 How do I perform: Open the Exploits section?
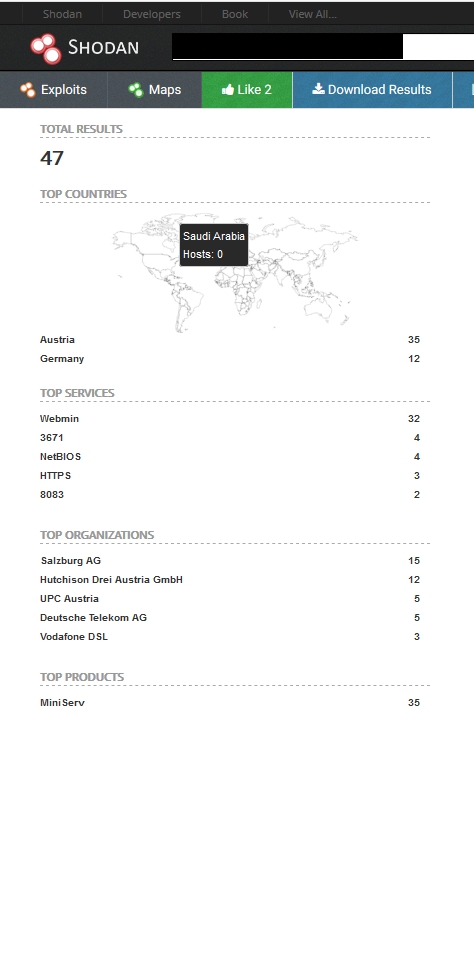[54, 90]
